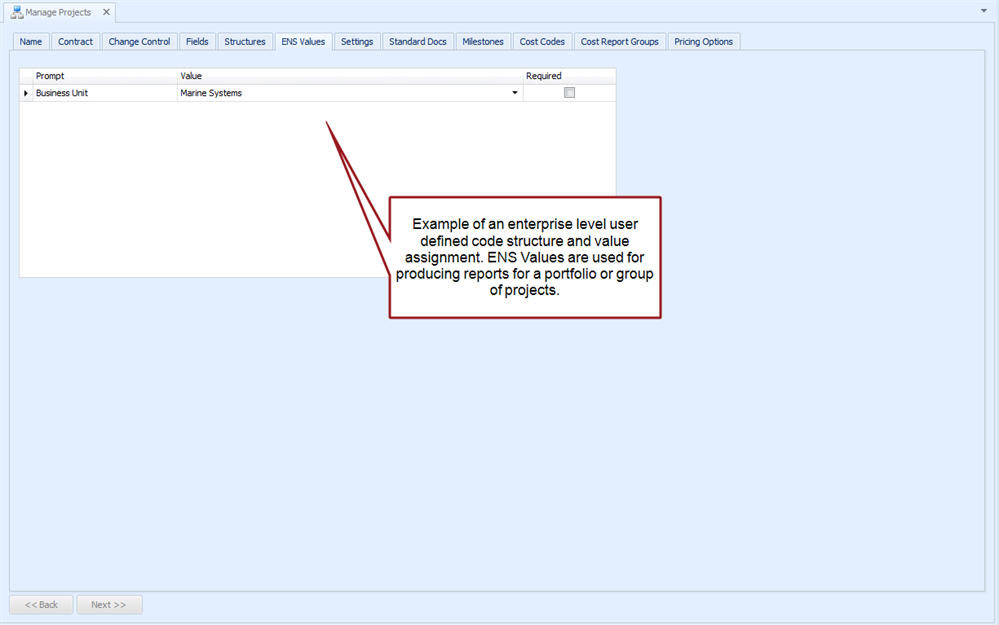This screenshot has height=625, width=999.
Task: Open the Milestones tab
Action: click(x=483, y=42)
